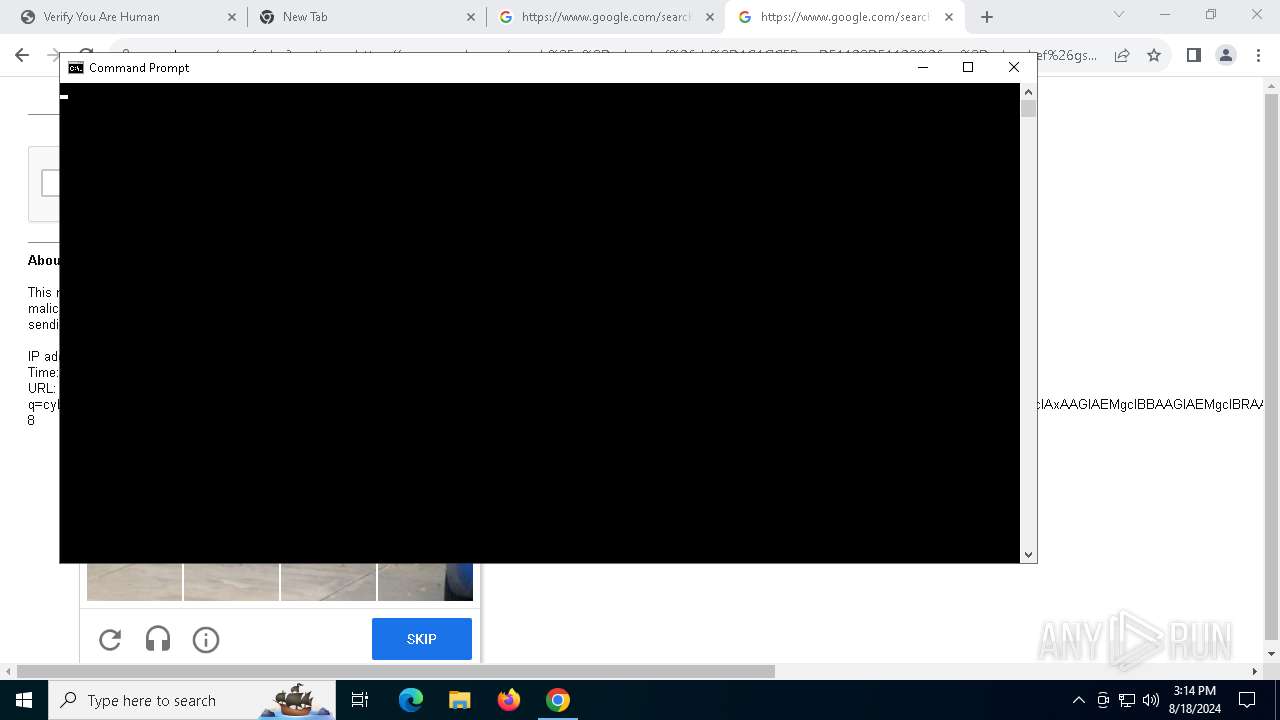The height and width of the screenshot is (720, 1280).
Task: Click Command Prompt title bar icon
Action: pyautogui.click(x=76, y=68)
